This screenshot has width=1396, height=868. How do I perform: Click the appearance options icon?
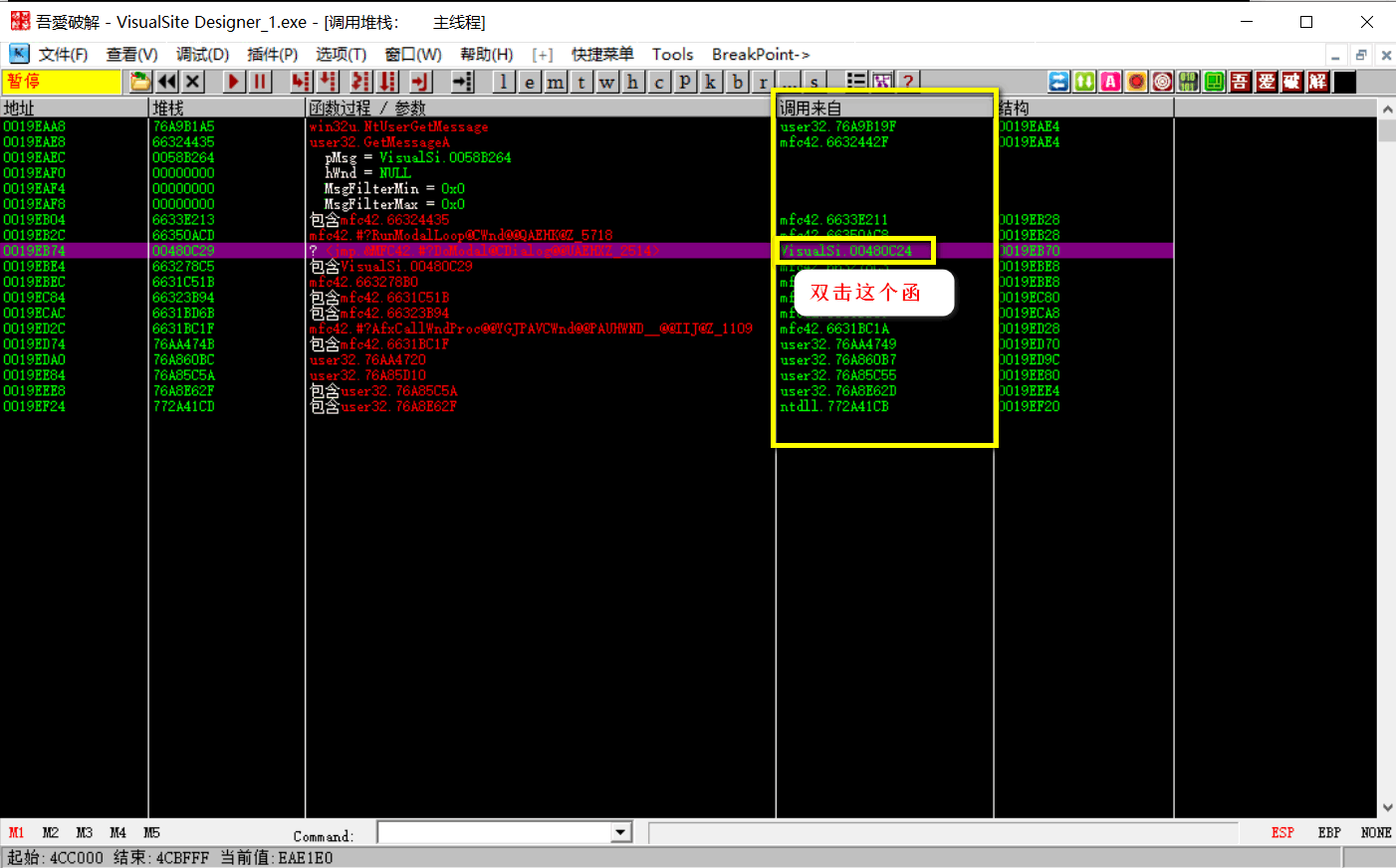pos(882,81)
